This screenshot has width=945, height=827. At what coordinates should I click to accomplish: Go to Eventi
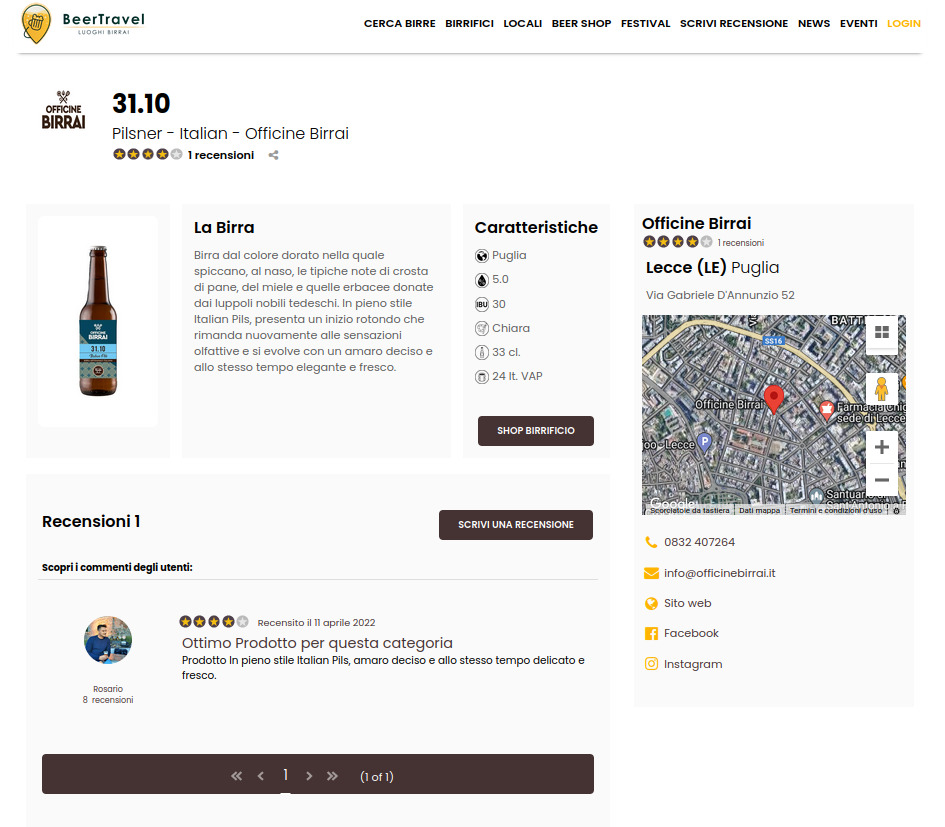tap(859, 24)
